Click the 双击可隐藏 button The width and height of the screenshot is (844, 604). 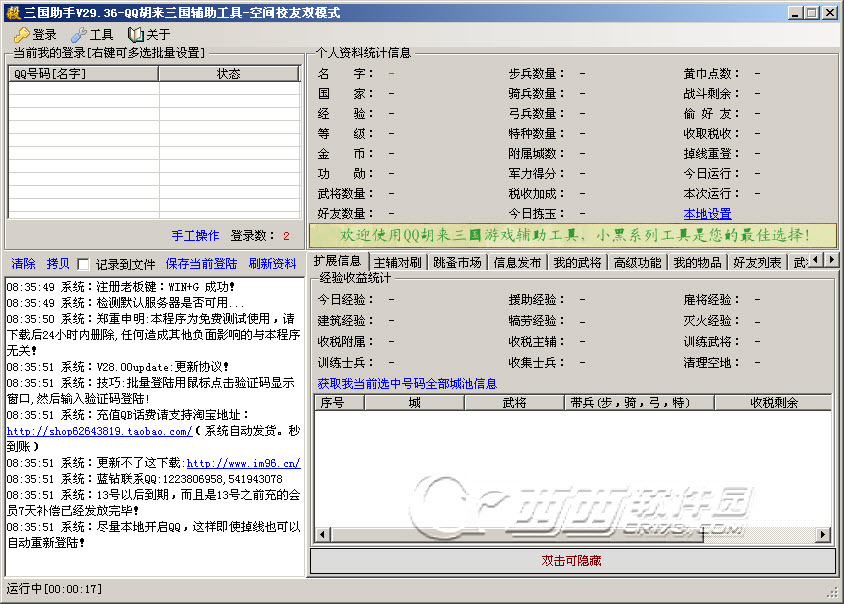[x=572, y=561]
